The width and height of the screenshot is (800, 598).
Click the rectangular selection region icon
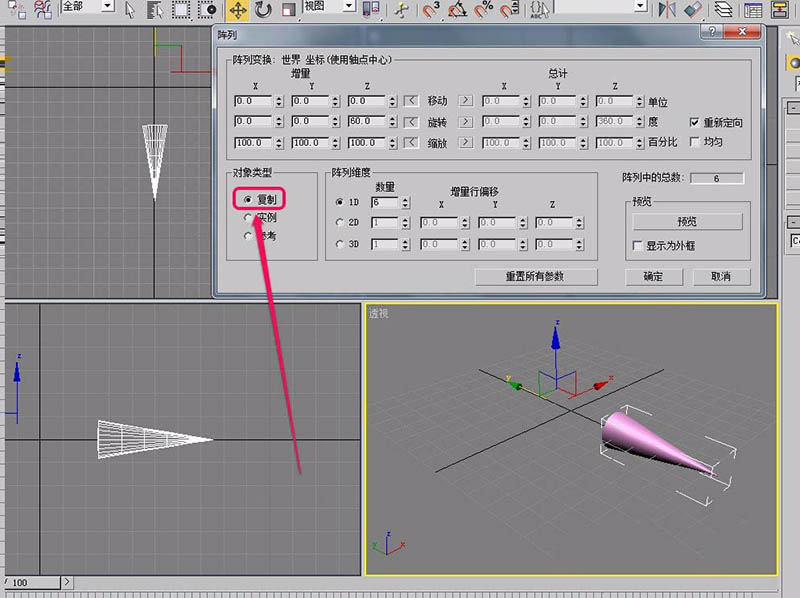(181, 10)
